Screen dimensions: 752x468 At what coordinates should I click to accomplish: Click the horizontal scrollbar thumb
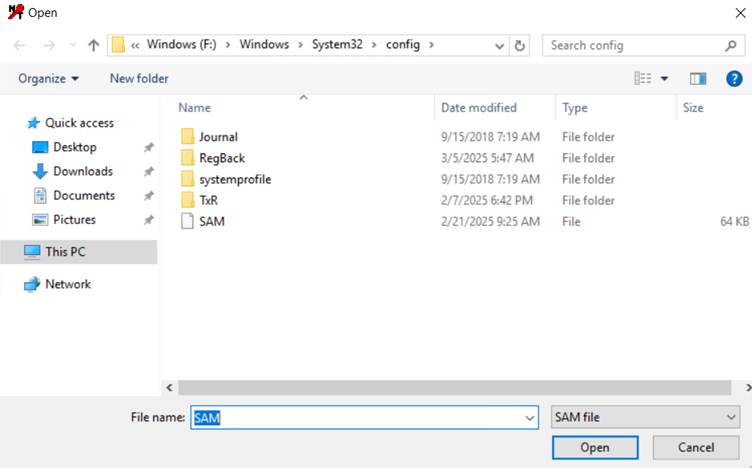tap(455, 387)
